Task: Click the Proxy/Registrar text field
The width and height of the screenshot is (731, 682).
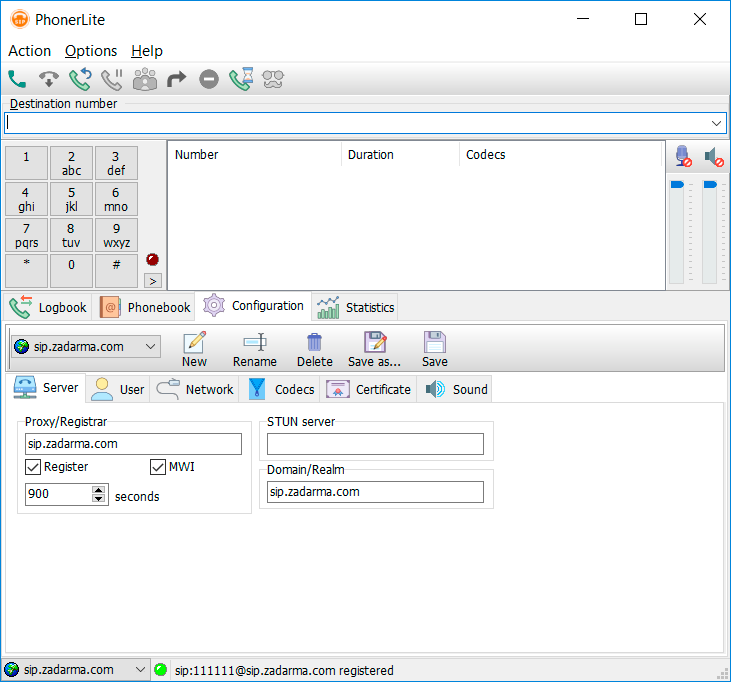Action: [x=133, y=444]
